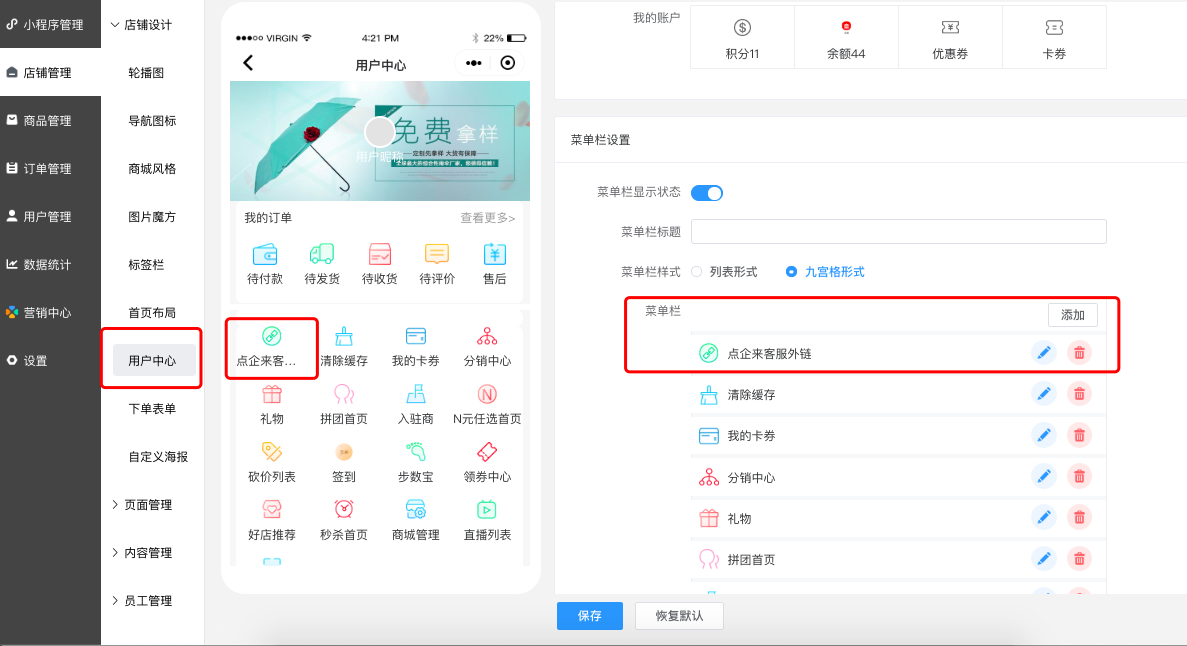Go to the 轮播图 submenu
The height and width of the screenshot is (646, 1187).
[146, 73]
